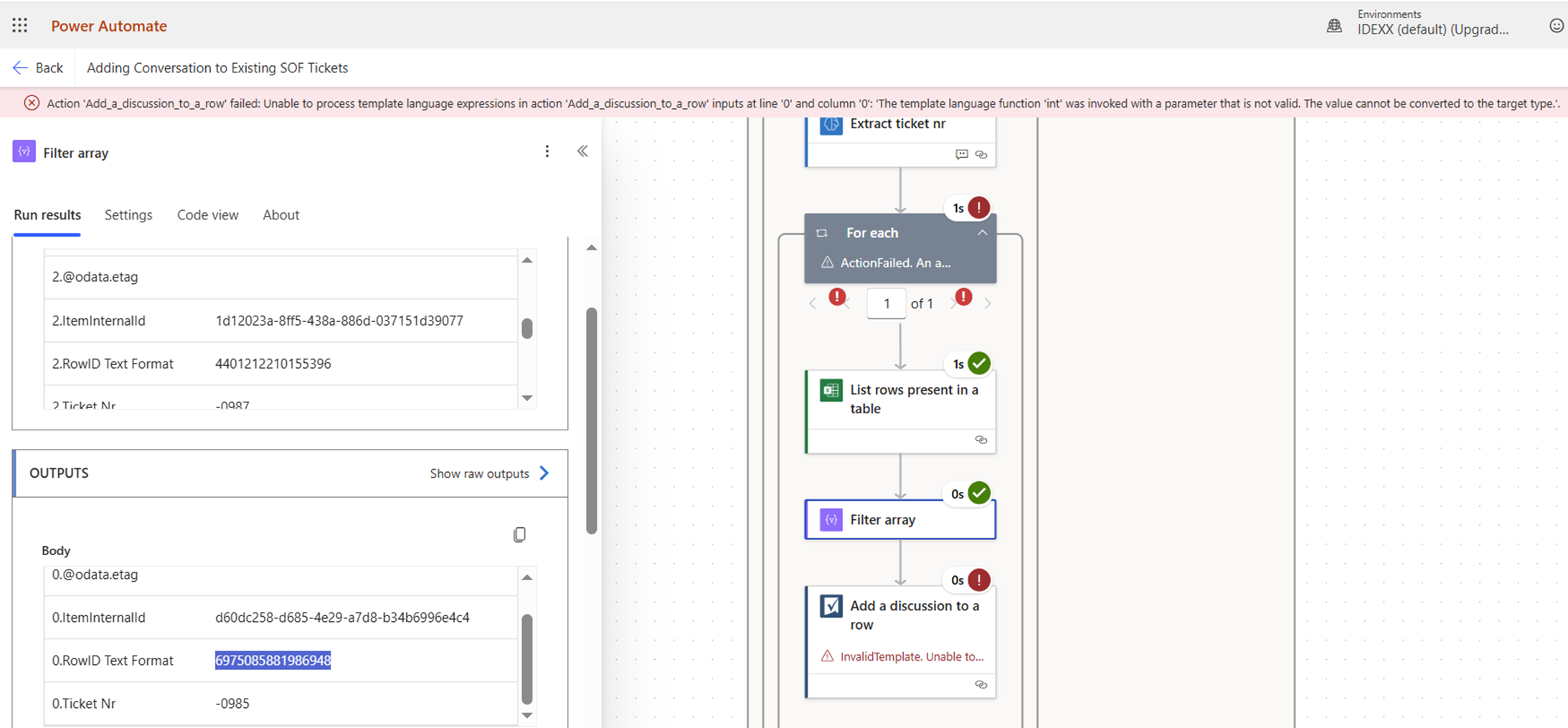Click the feedback smiley icon

(x=1556, y=26)
